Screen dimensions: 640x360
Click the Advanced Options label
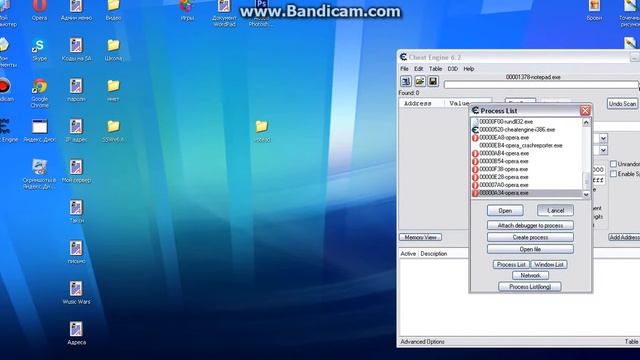point(422,342)
